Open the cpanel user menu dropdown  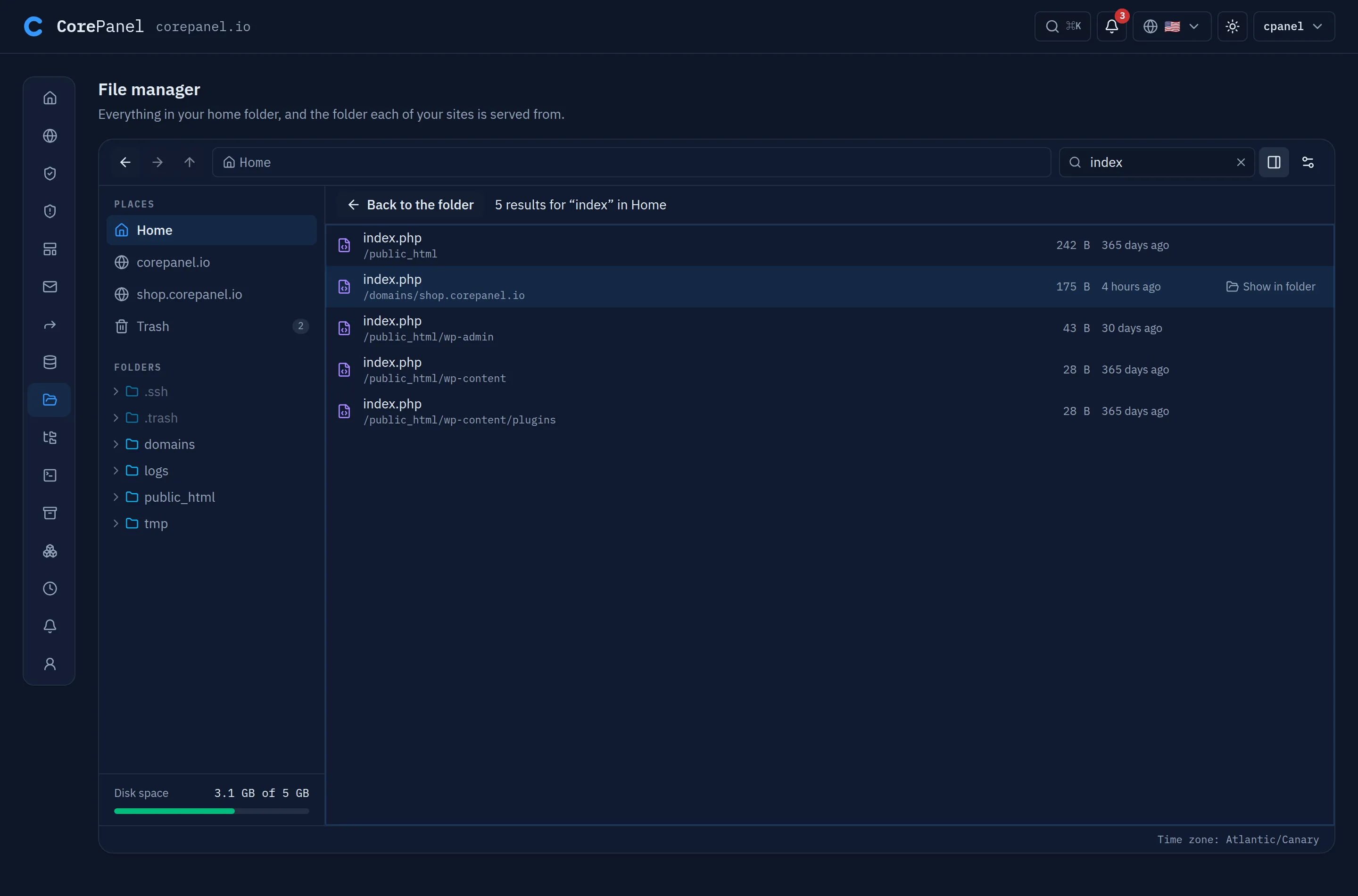point(1293,26)
